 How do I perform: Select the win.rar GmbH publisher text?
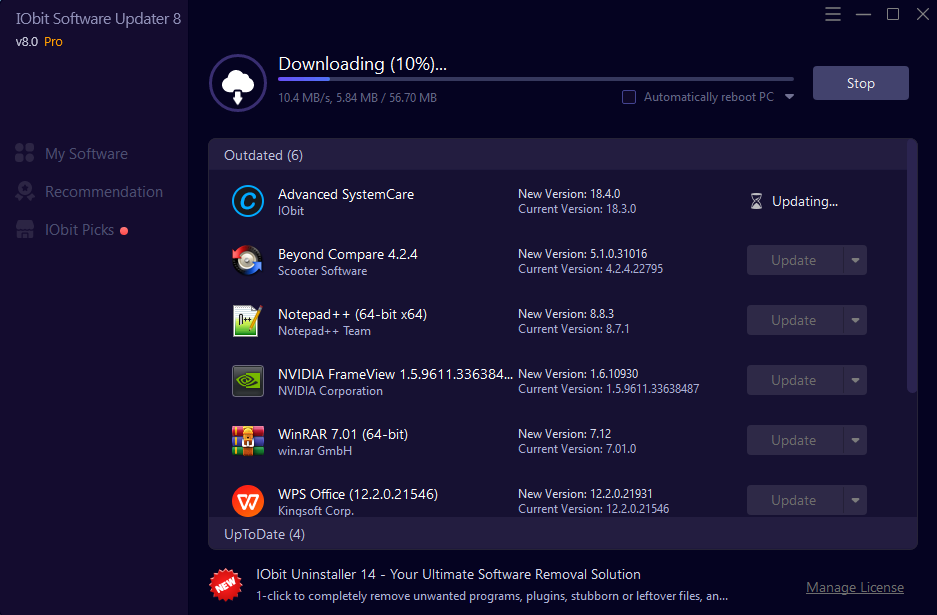click(315, 451)
